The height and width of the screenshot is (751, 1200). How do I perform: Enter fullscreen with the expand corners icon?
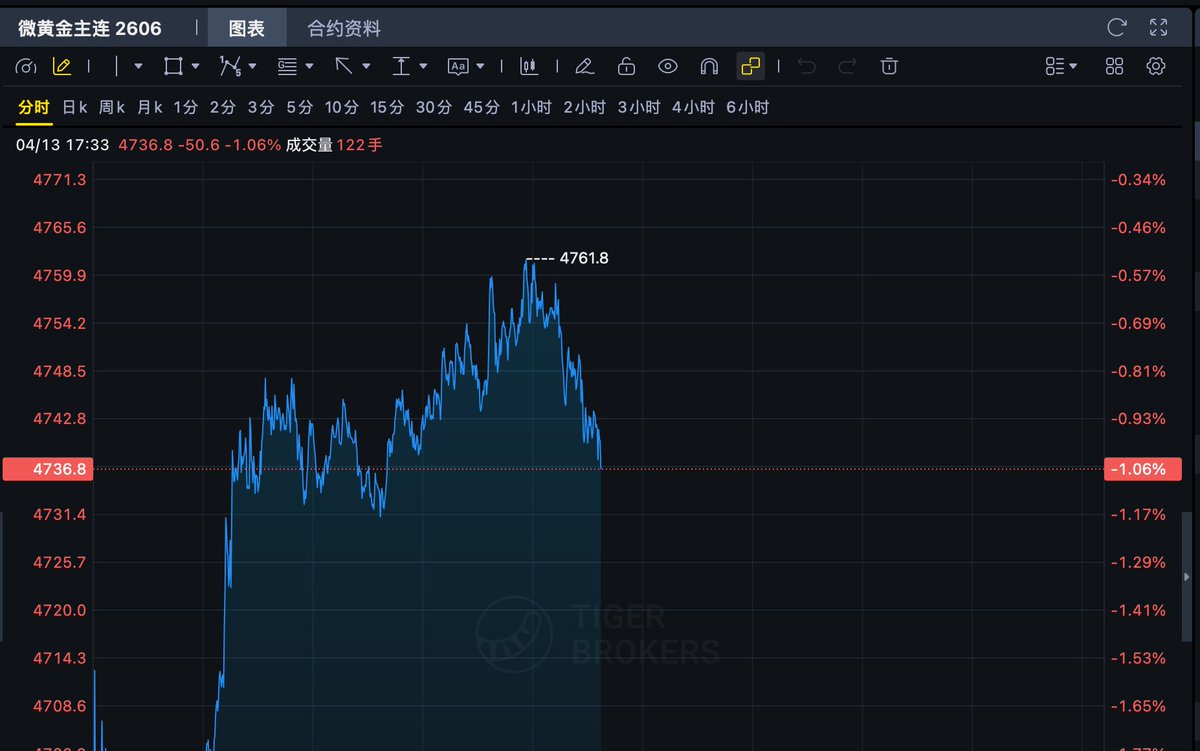(x=1159, y=27)
